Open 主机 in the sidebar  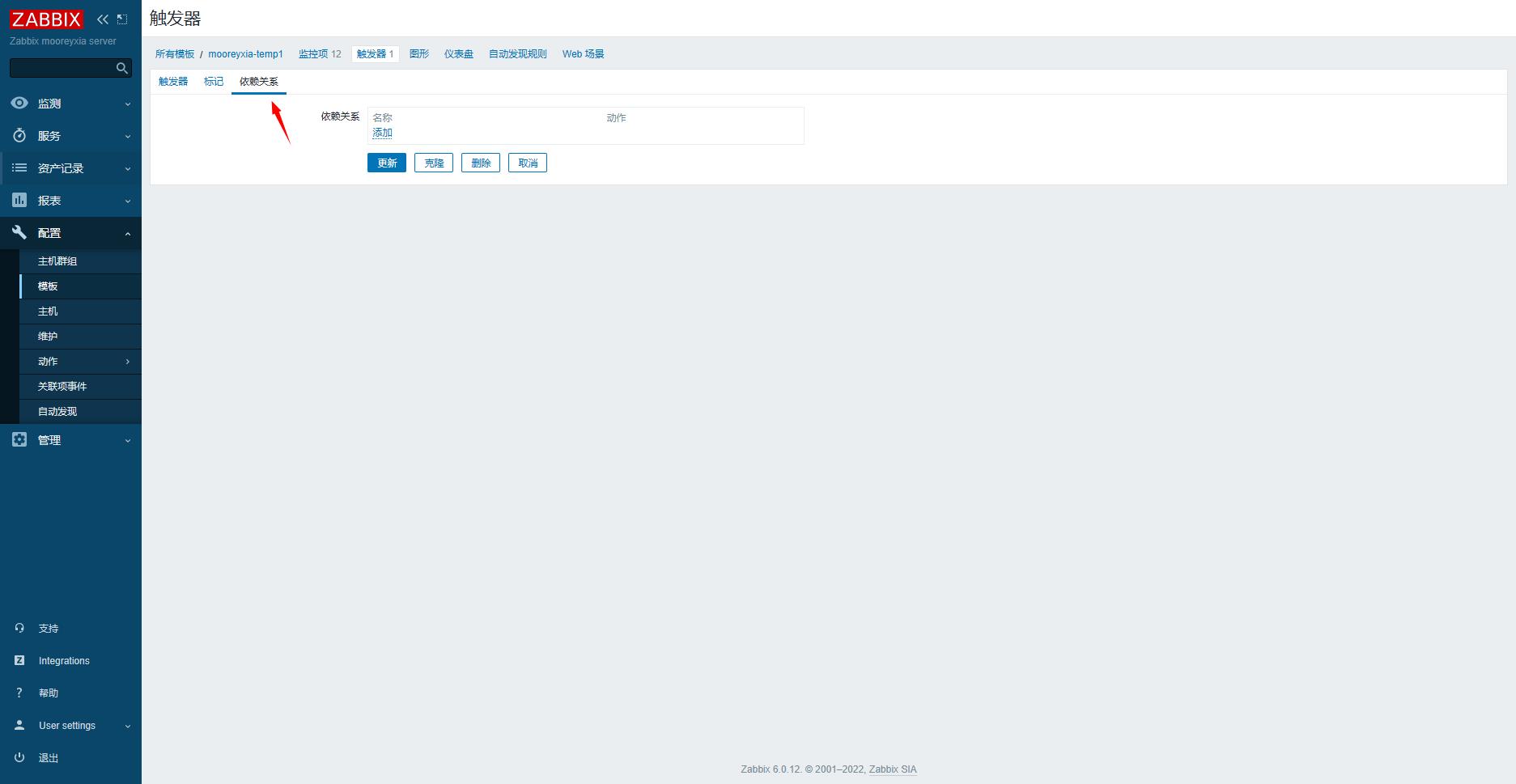80,311
